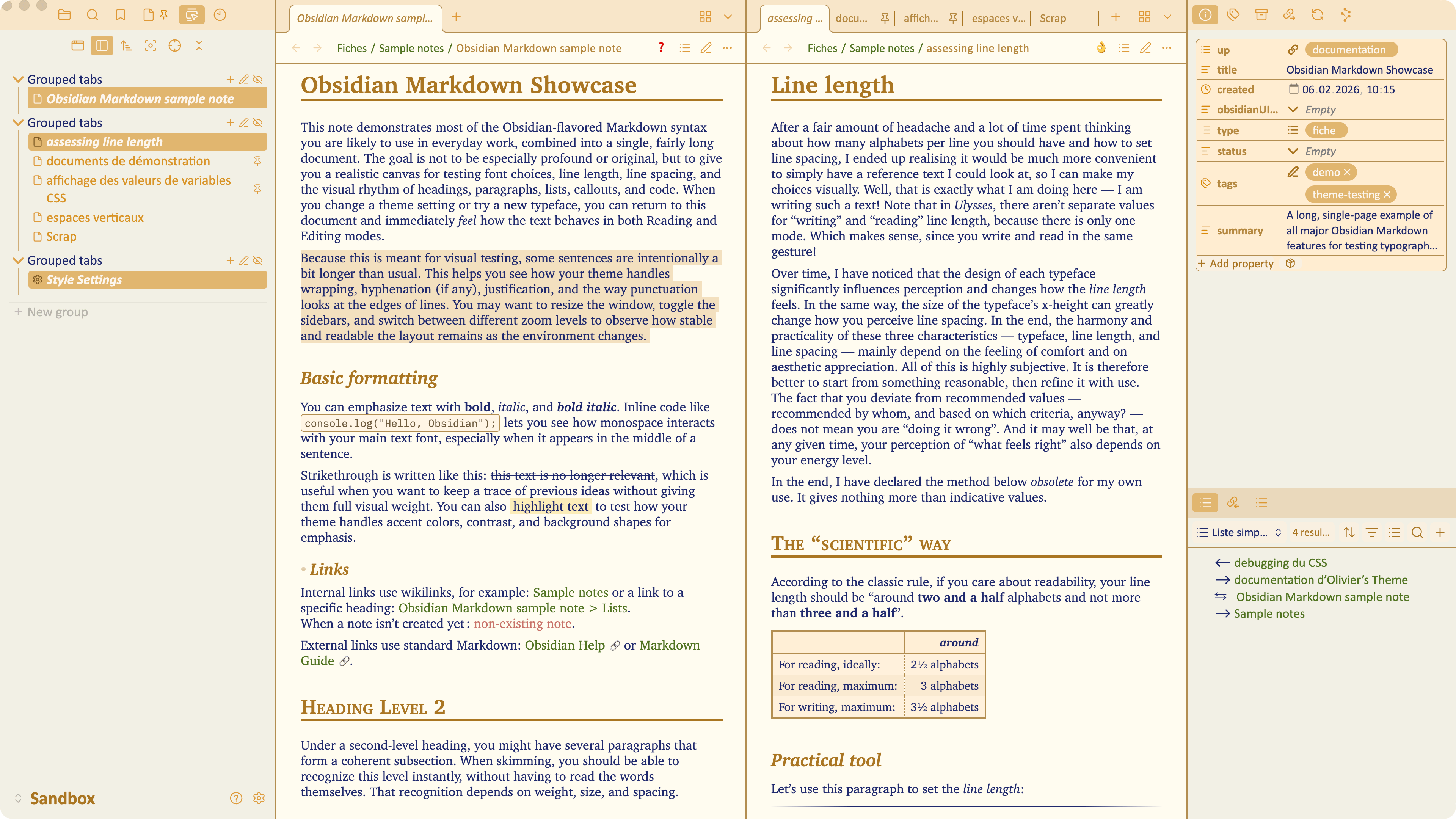This screenshot has width=1456, height=819.
Task: Open recent files clock icon
Action: pyautogui.click(x=220, y=15)
